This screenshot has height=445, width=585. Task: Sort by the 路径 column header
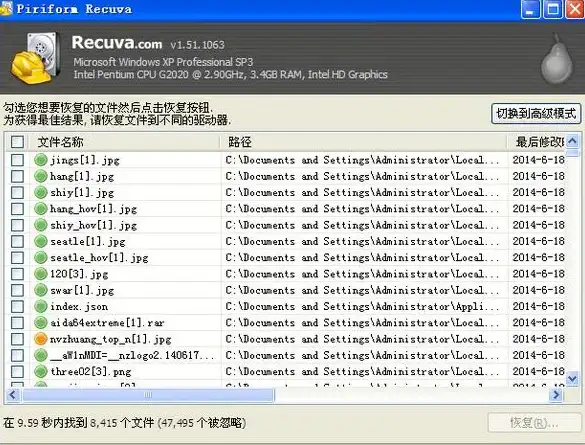[x=364, y=142]
